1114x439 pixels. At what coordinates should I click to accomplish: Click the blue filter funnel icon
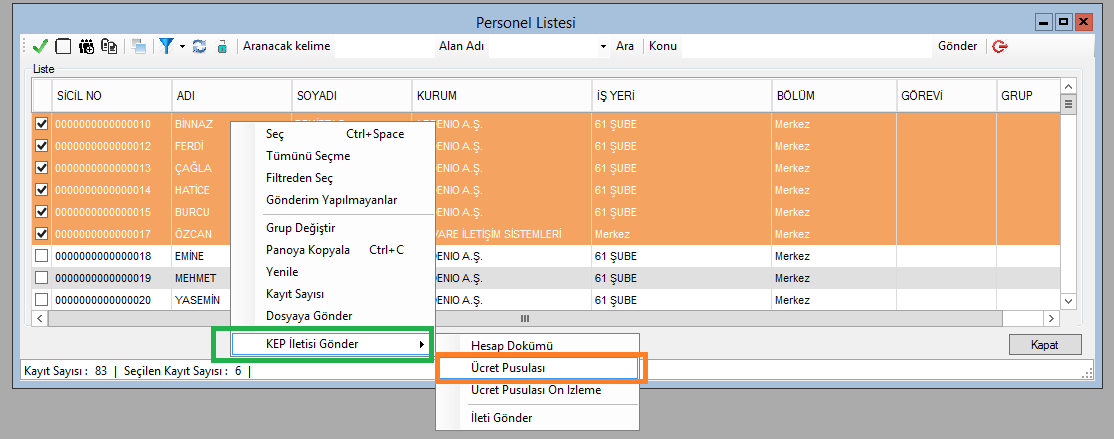click(x=166, y=46)
